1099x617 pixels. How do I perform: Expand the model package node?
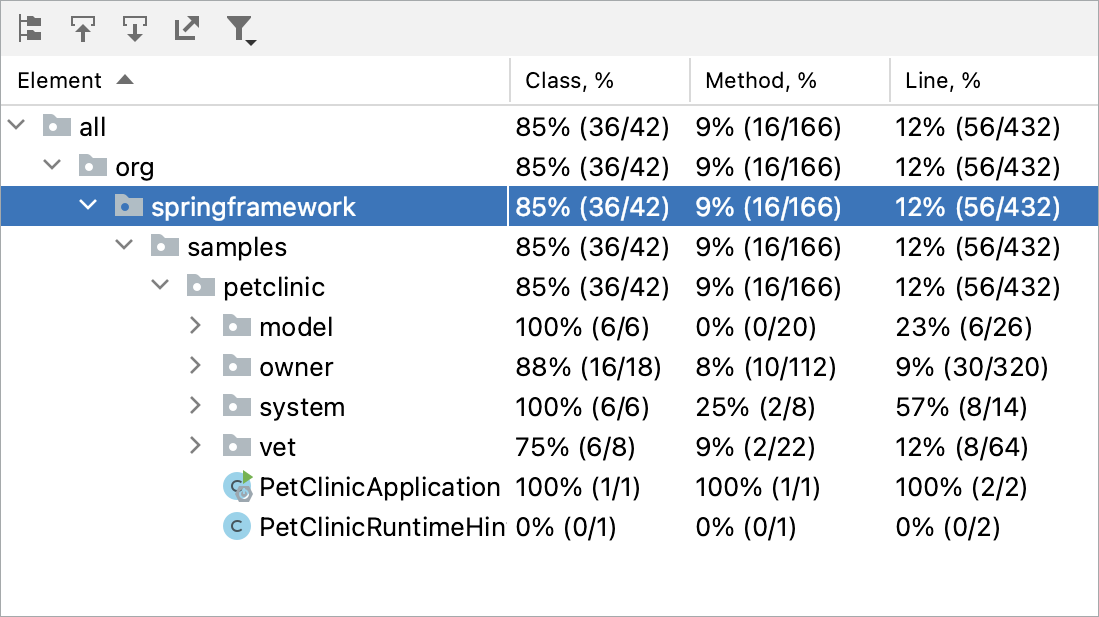click(x=196, y=325)
